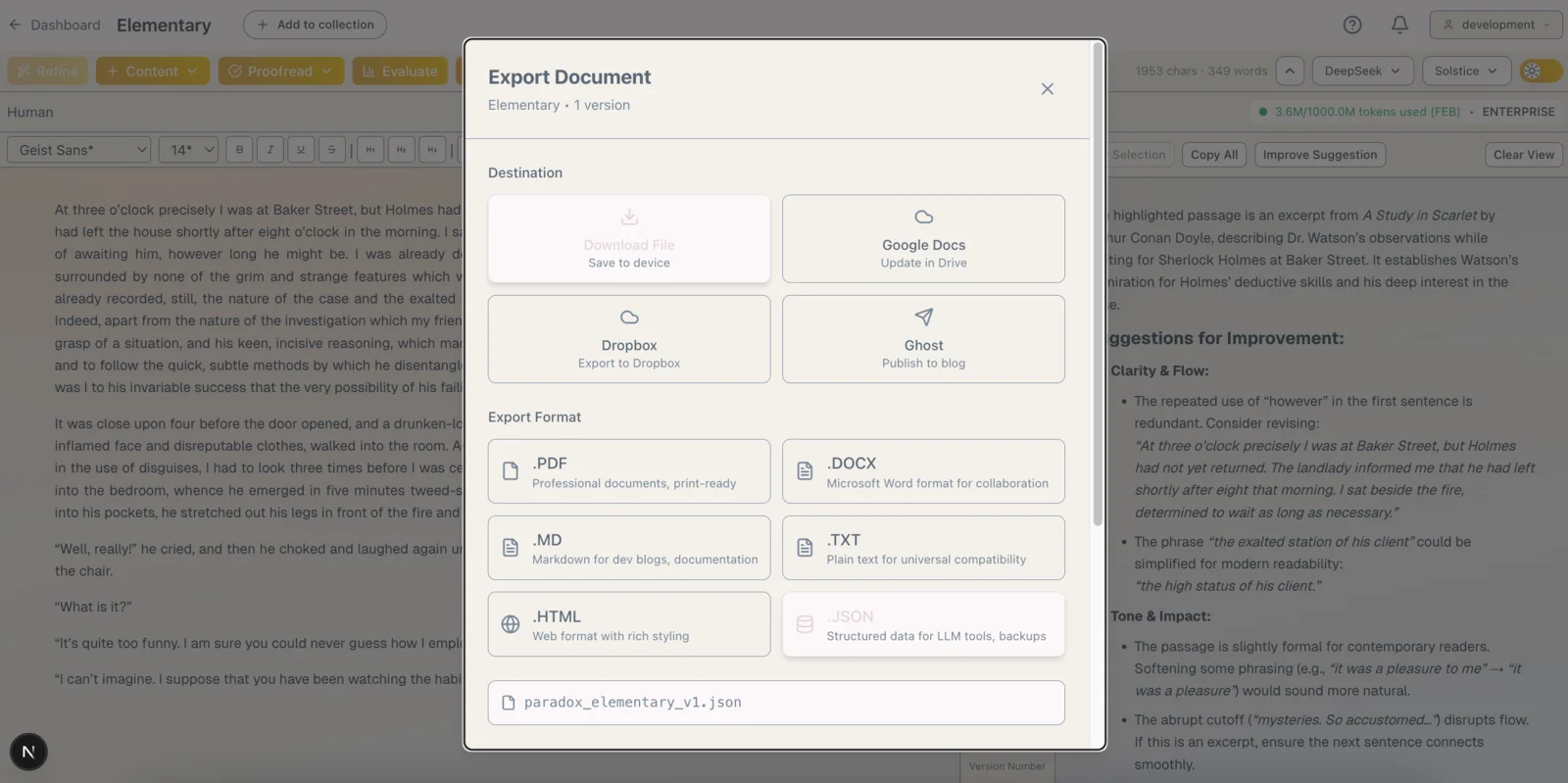This screenshot has height=783, width=1568.
Task: Click the back arrow icon next to Dashboard
Action: click(15, 24)
